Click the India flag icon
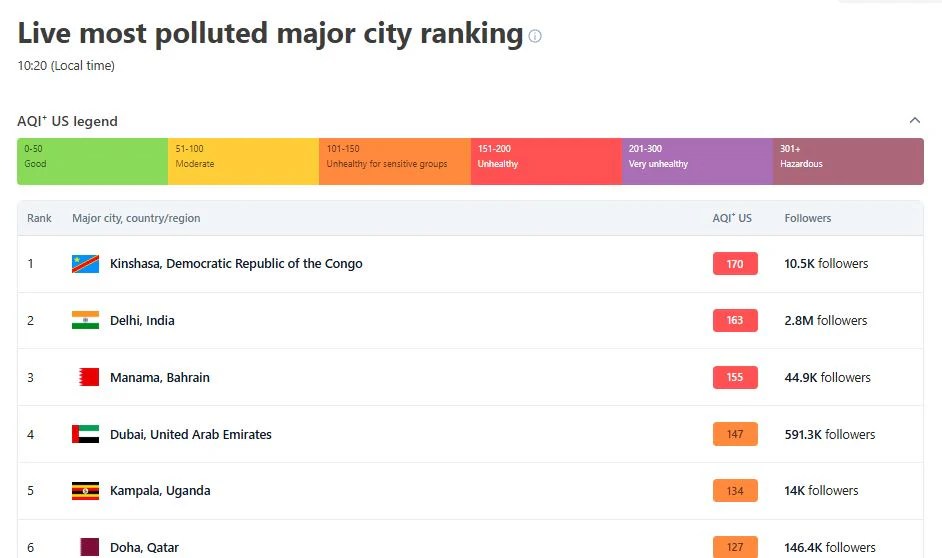The height and width of the screenshot is (558, 942). click(85, 320)
